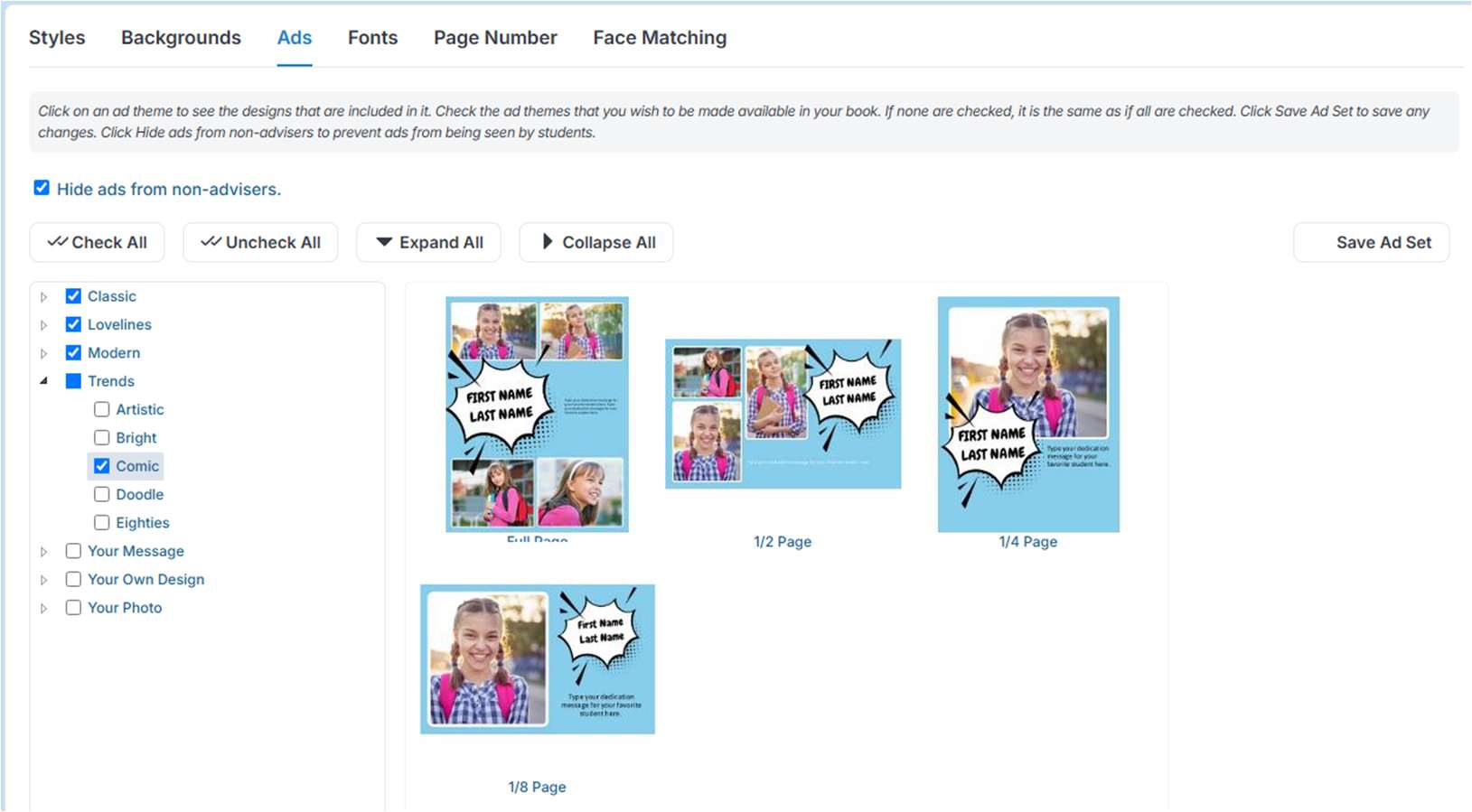This screenshot has width=1472, height=812.
Task: Open the 1/4 Page comic ad thumbnail
Action: pos(1028,414)
